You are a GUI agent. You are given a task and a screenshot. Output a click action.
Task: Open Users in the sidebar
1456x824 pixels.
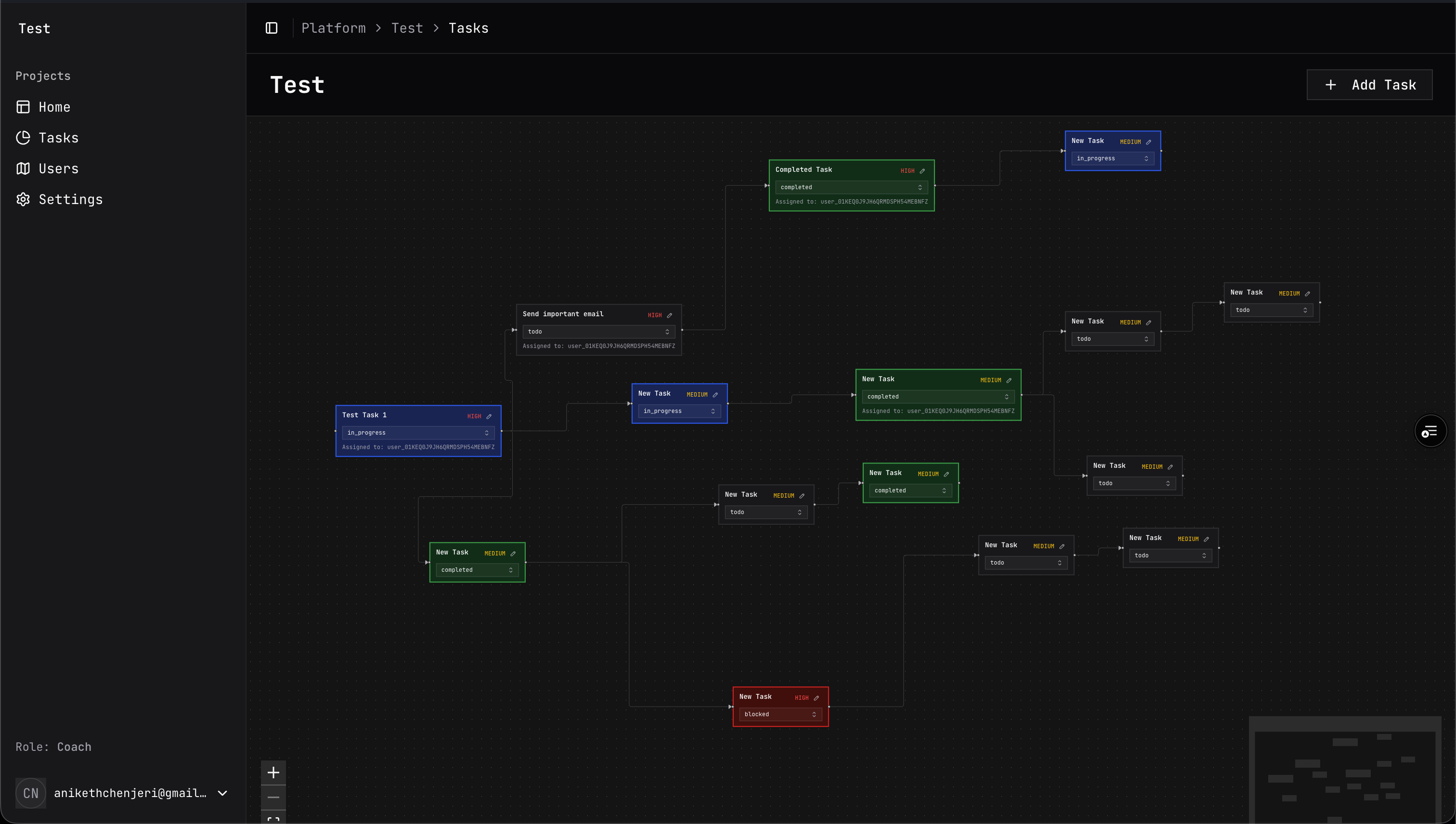[58, 168]
